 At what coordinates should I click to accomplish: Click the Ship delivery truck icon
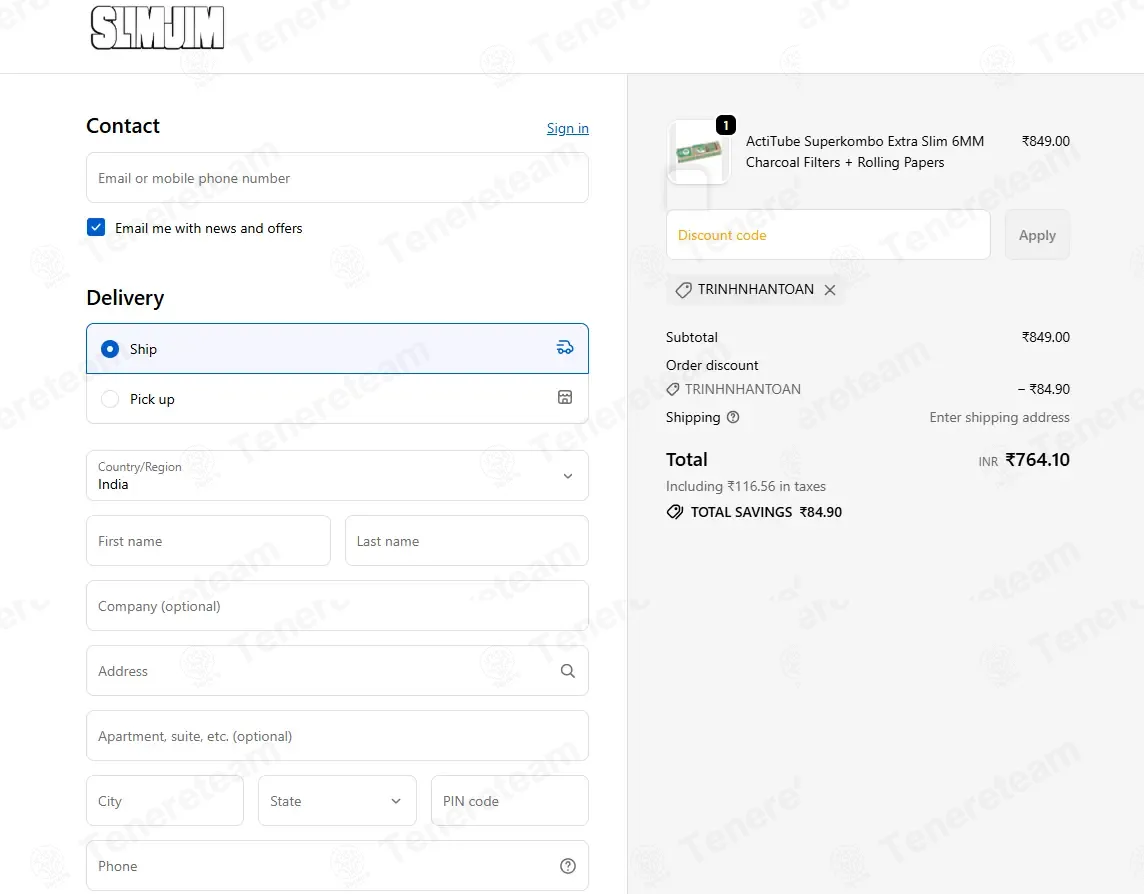pyautogui.click(x=565, y=347)
